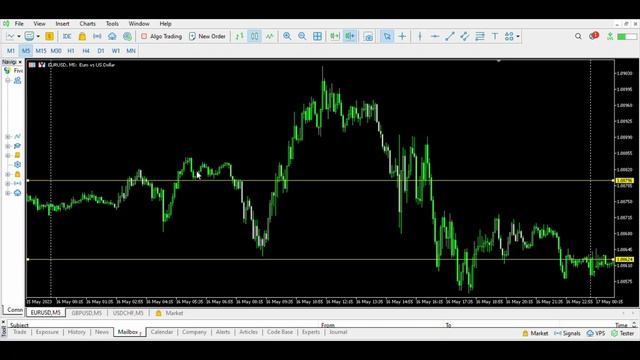Expand the VPS cloud node in Navigator

(x=8, y=193)
